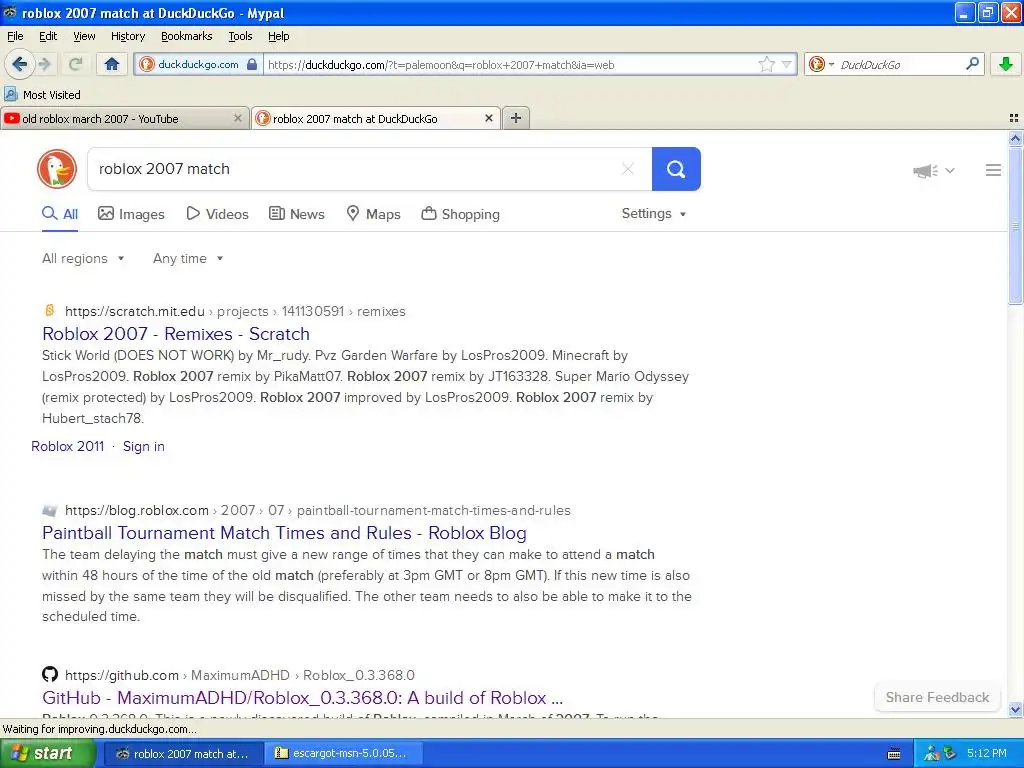Show the list of all tabs
Viewport: 1024px width, 768px height.
point(1014,118)
